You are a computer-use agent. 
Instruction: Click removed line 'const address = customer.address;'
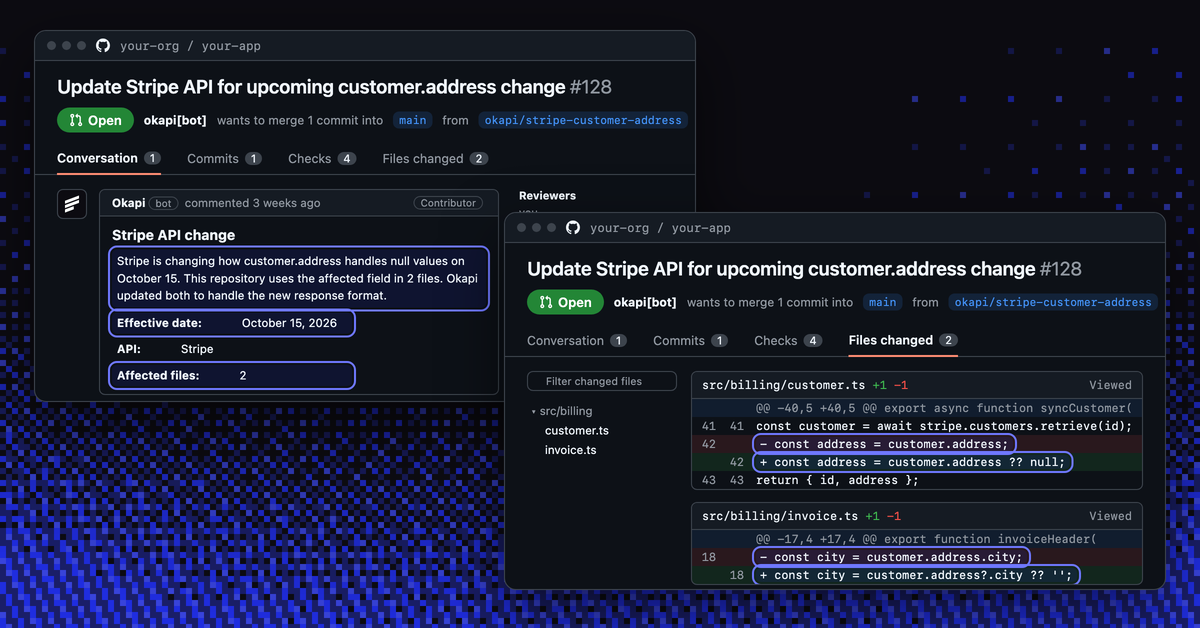click(x=884, y=444)
